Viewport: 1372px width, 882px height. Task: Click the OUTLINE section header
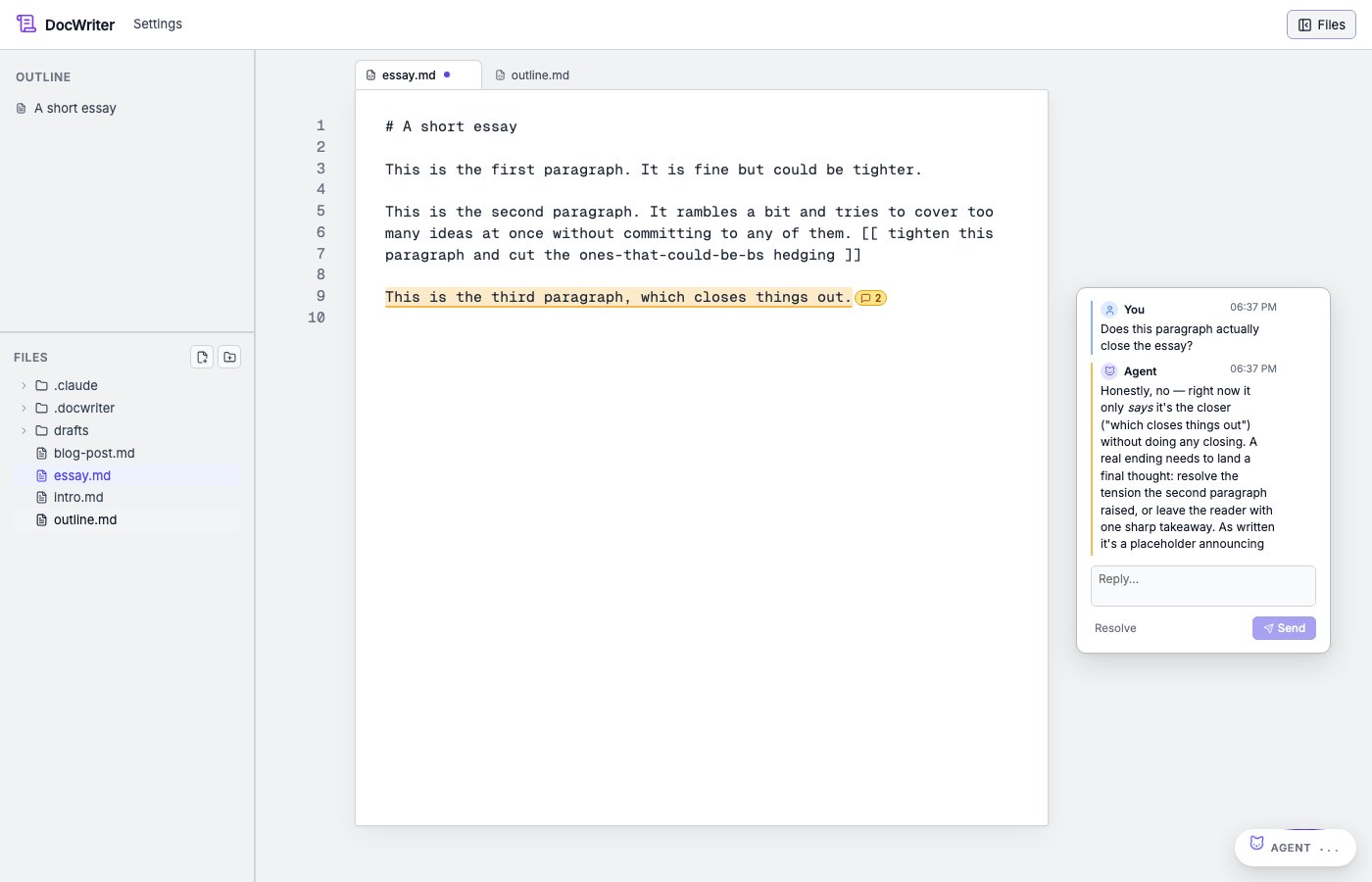coord(43,77)
